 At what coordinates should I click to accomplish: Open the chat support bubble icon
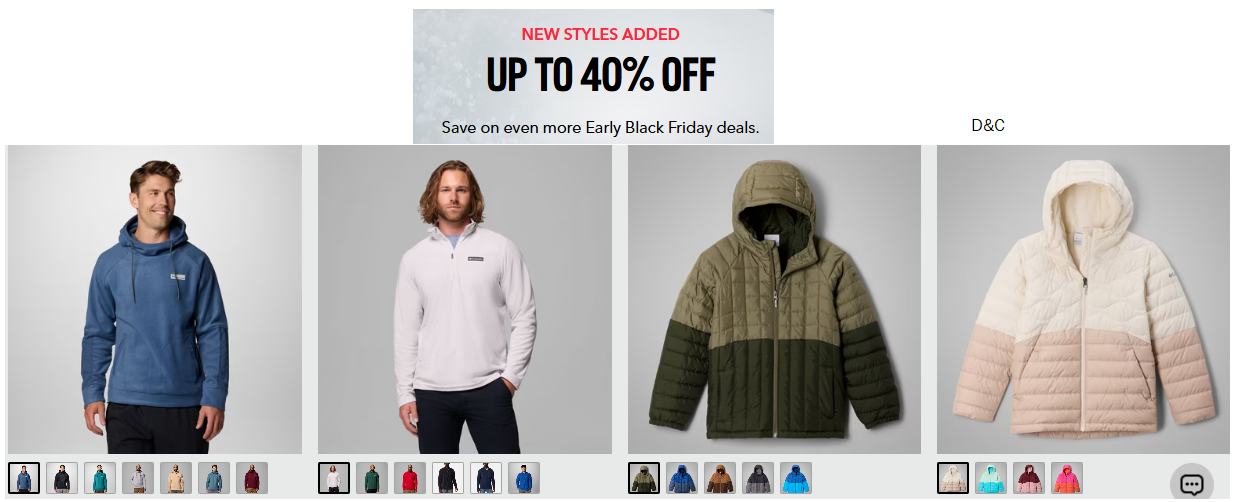coord(1191,484)
